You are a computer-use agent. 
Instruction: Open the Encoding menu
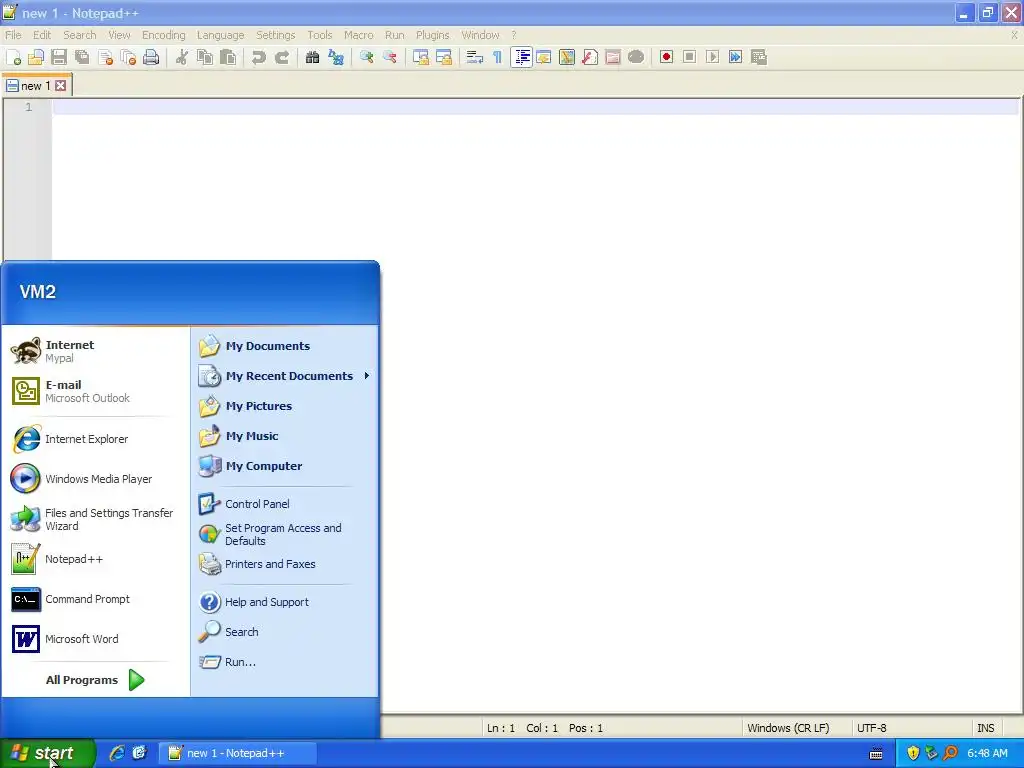(164, 35)
